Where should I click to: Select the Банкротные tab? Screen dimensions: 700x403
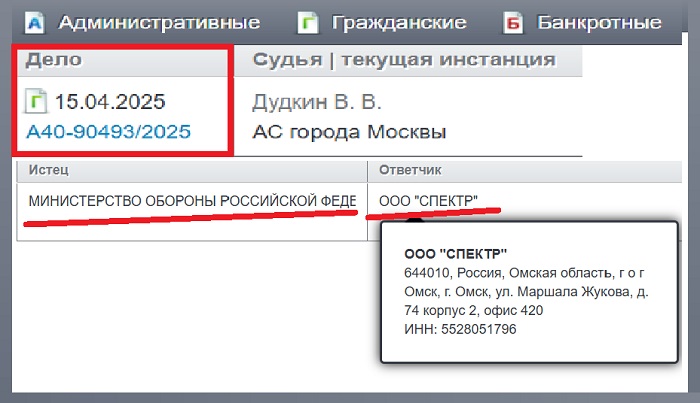click(x=599, y=23)
